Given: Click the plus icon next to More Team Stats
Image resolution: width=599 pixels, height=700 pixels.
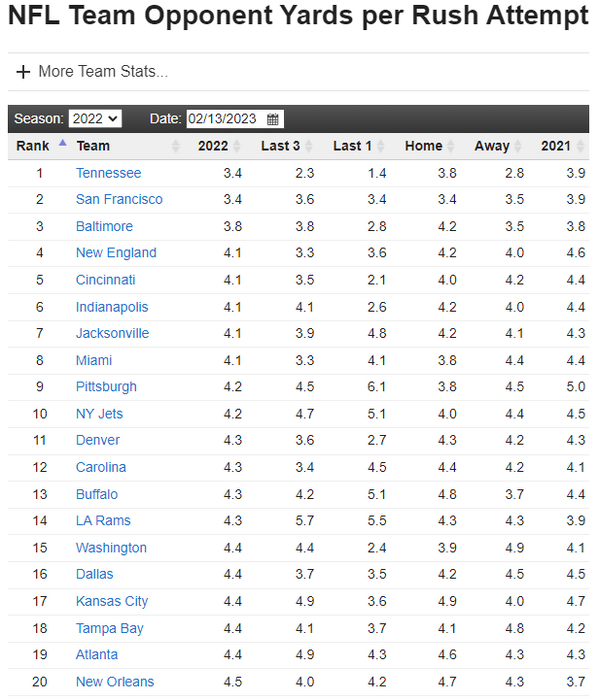Looking at the screenshot, I should point(23,72).
